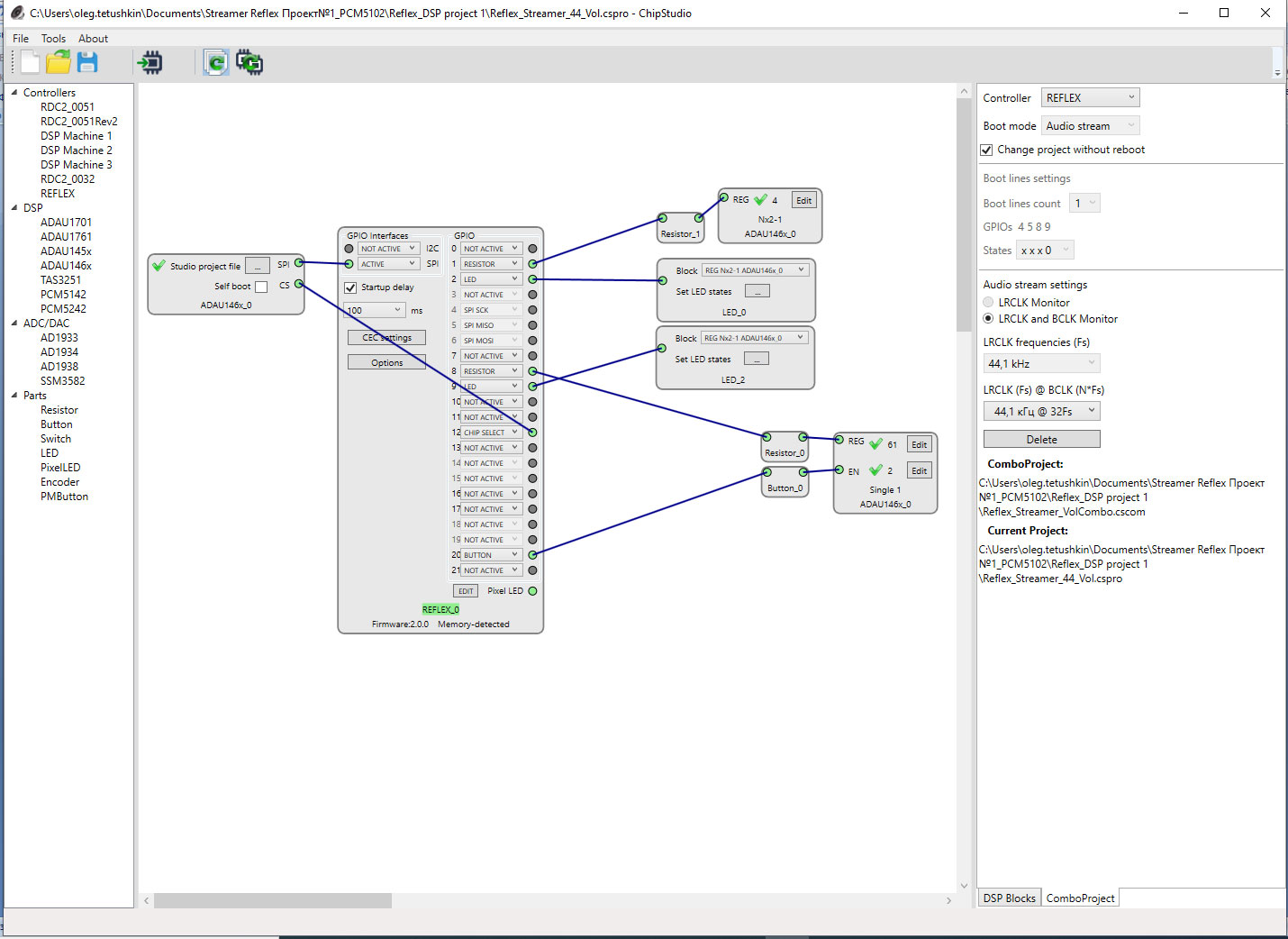Click the GPIO 0 grey inactive pin
Viewport: 1288px width, 939px height.
pos(532,249)
